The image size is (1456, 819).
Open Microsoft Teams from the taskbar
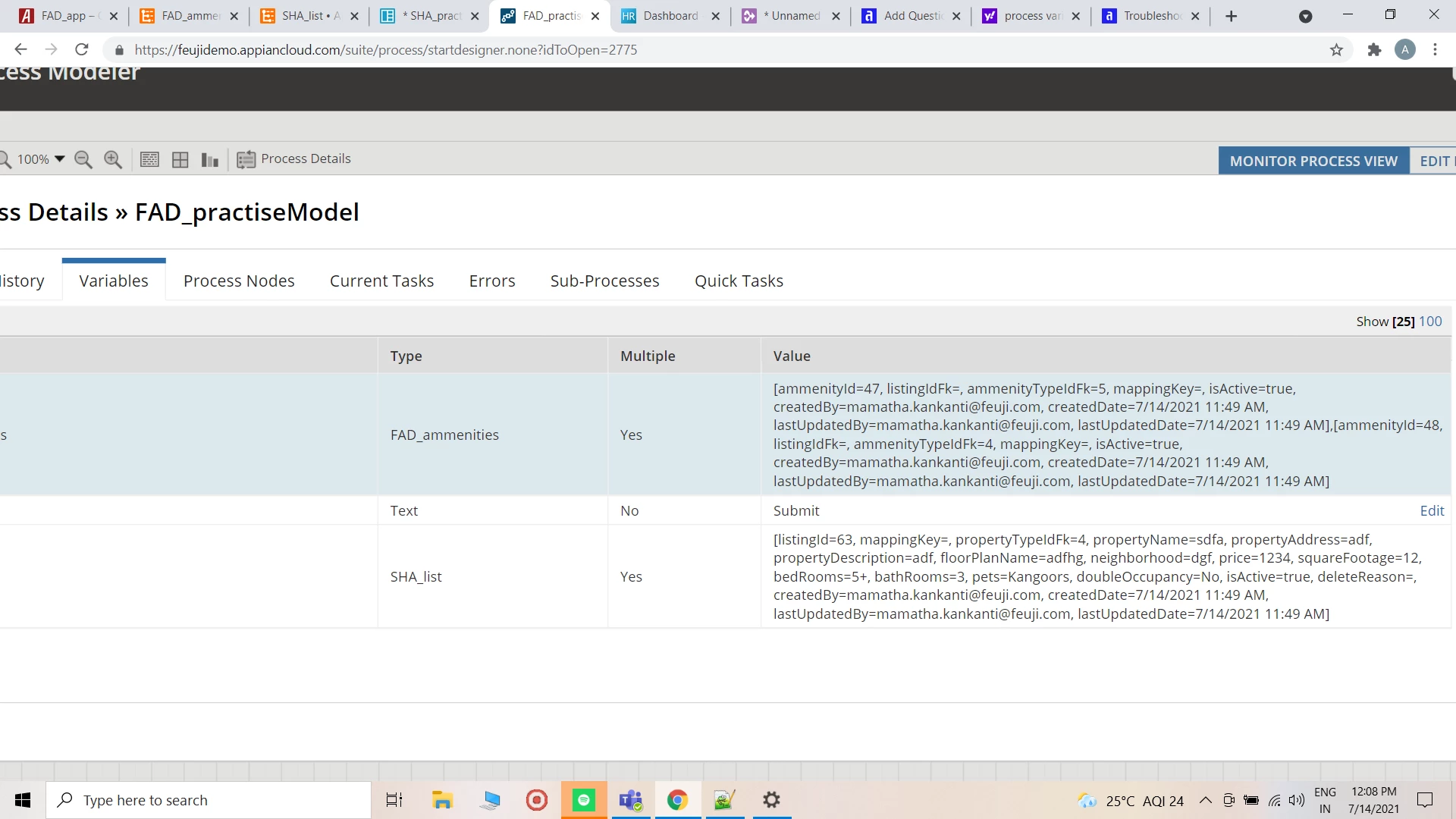631,800
